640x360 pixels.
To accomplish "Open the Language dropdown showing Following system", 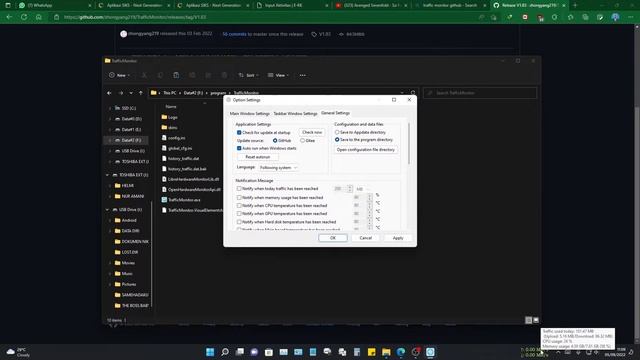I will click(278, 168).
